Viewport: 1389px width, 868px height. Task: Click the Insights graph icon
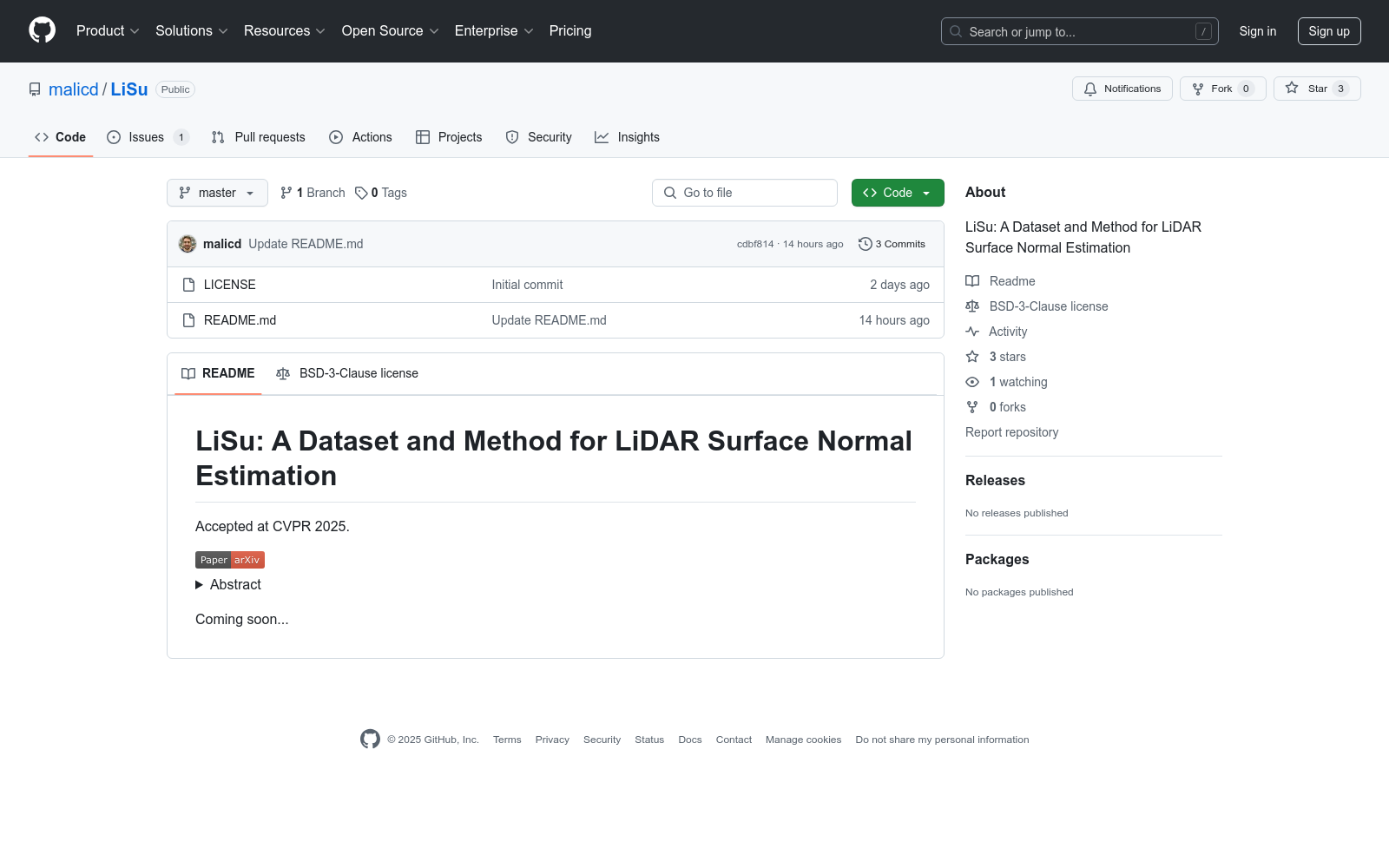pyautogui.click(x=602, y=137)
